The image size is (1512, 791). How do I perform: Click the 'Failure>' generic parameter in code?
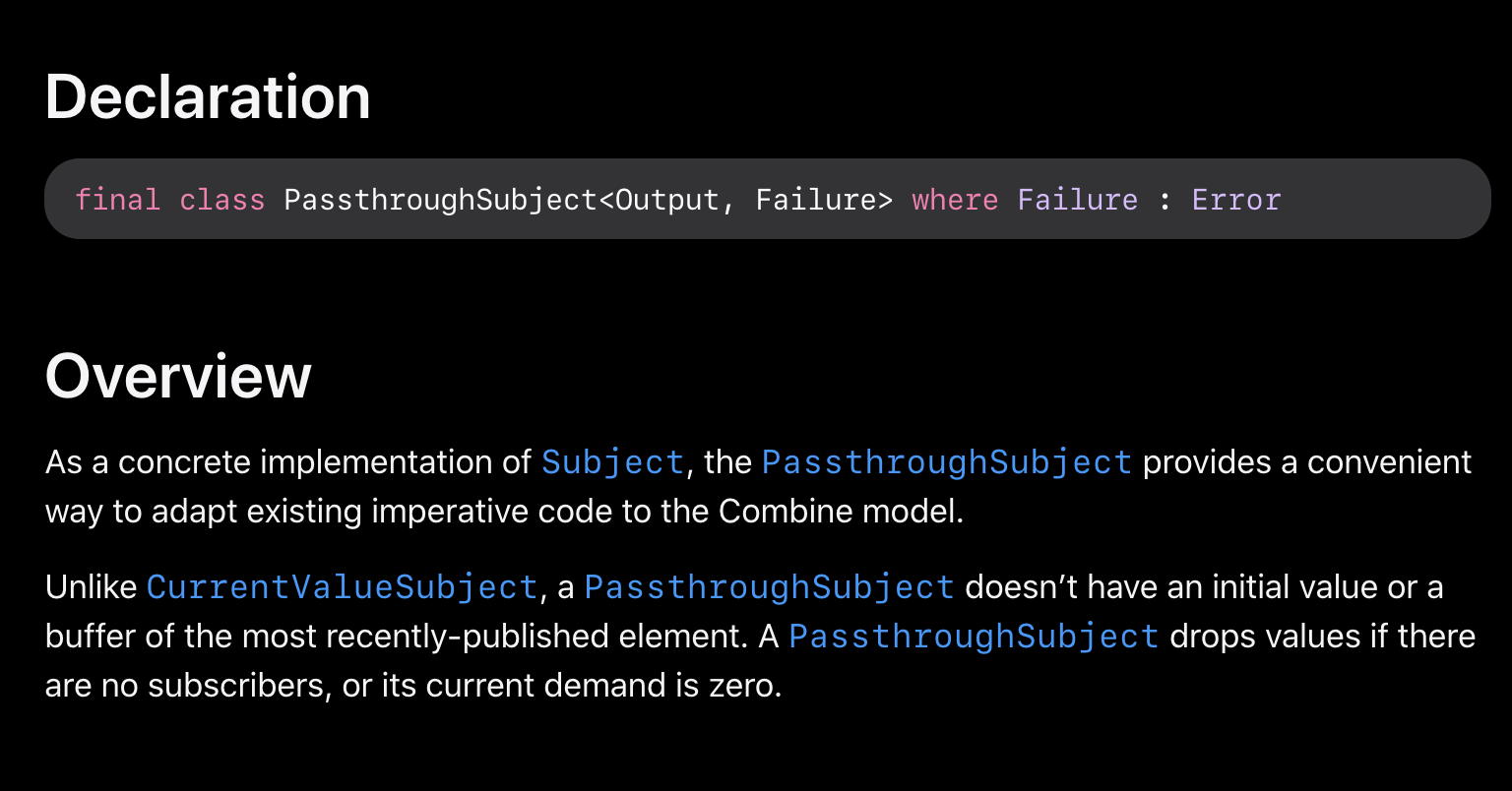[x=824, y=200]
